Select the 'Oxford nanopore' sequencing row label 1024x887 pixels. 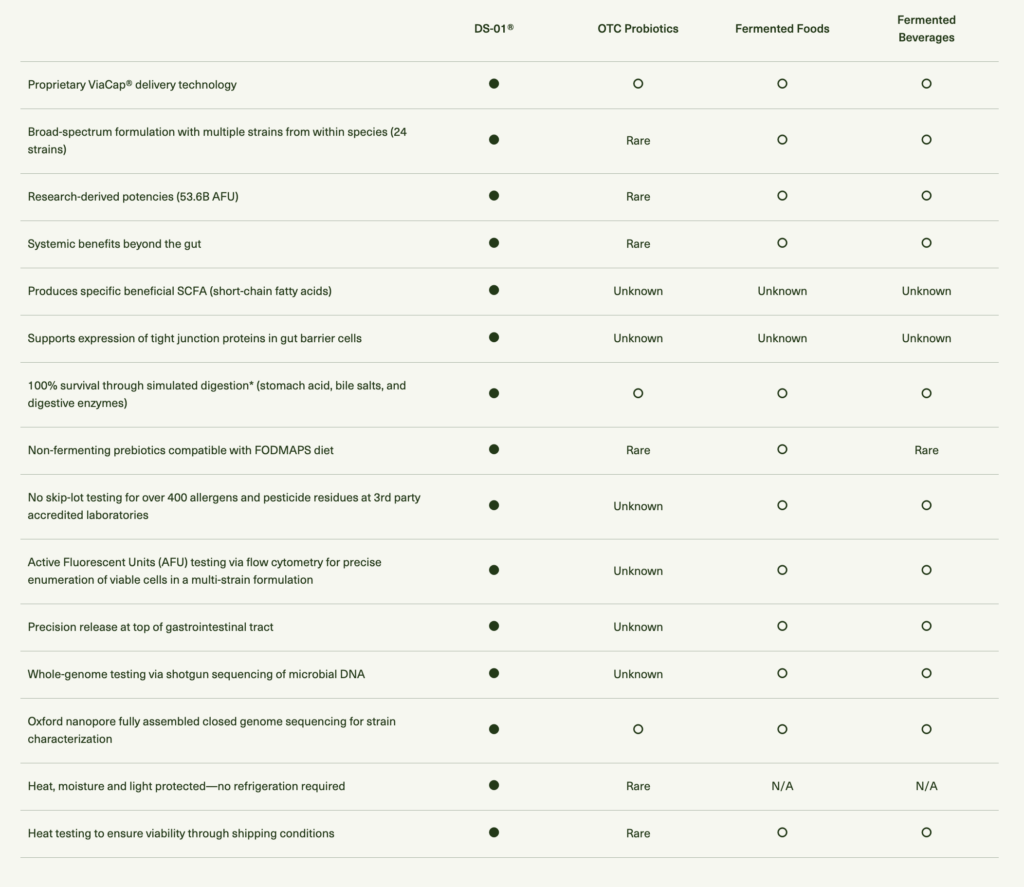click(212, 730)
